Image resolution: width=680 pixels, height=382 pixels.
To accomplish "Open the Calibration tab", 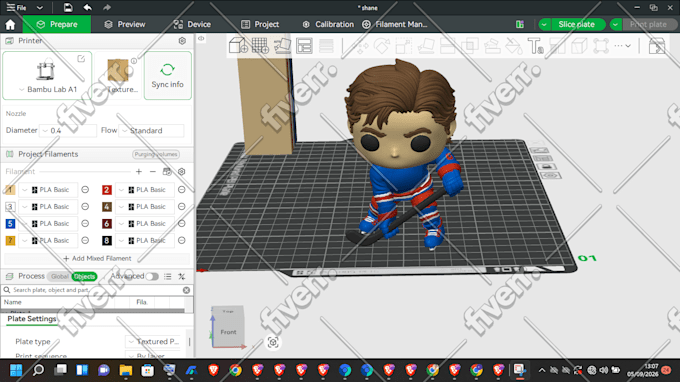I will [x=328, y=25].
